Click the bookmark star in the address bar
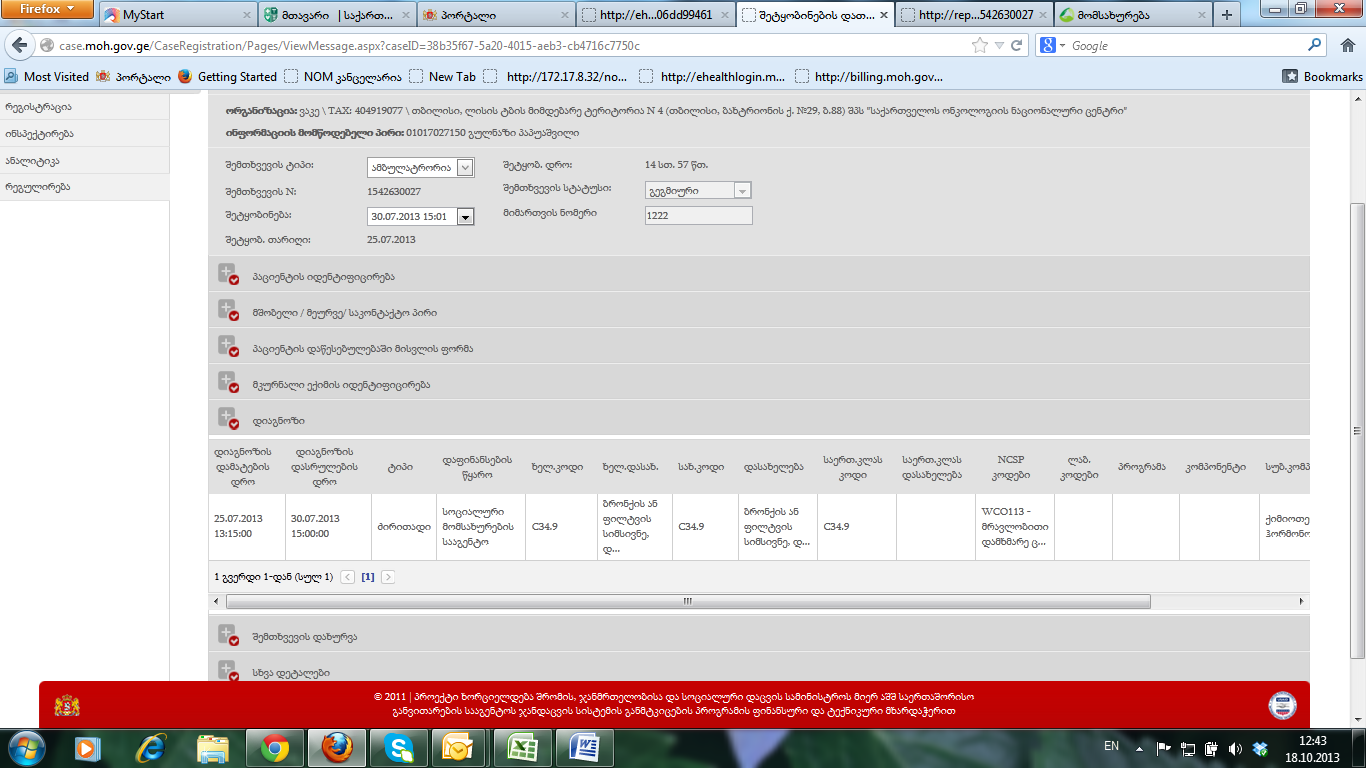Image resolution: width=1366 pixels, height=768 pixels. (979, 46)
